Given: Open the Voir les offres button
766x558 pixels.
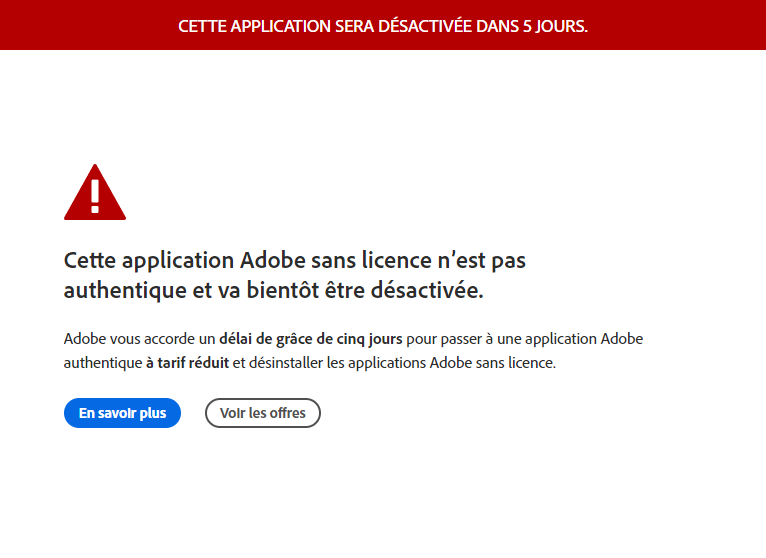Looking at the screenshot, I should pyautogui.click(x=263, y=413).
